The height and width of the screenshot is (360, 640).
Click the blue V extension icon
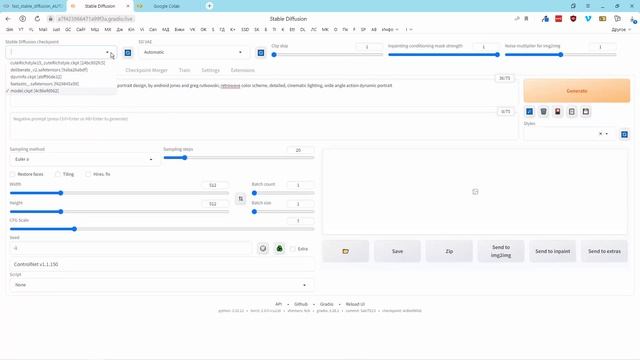tap(588, 19)
